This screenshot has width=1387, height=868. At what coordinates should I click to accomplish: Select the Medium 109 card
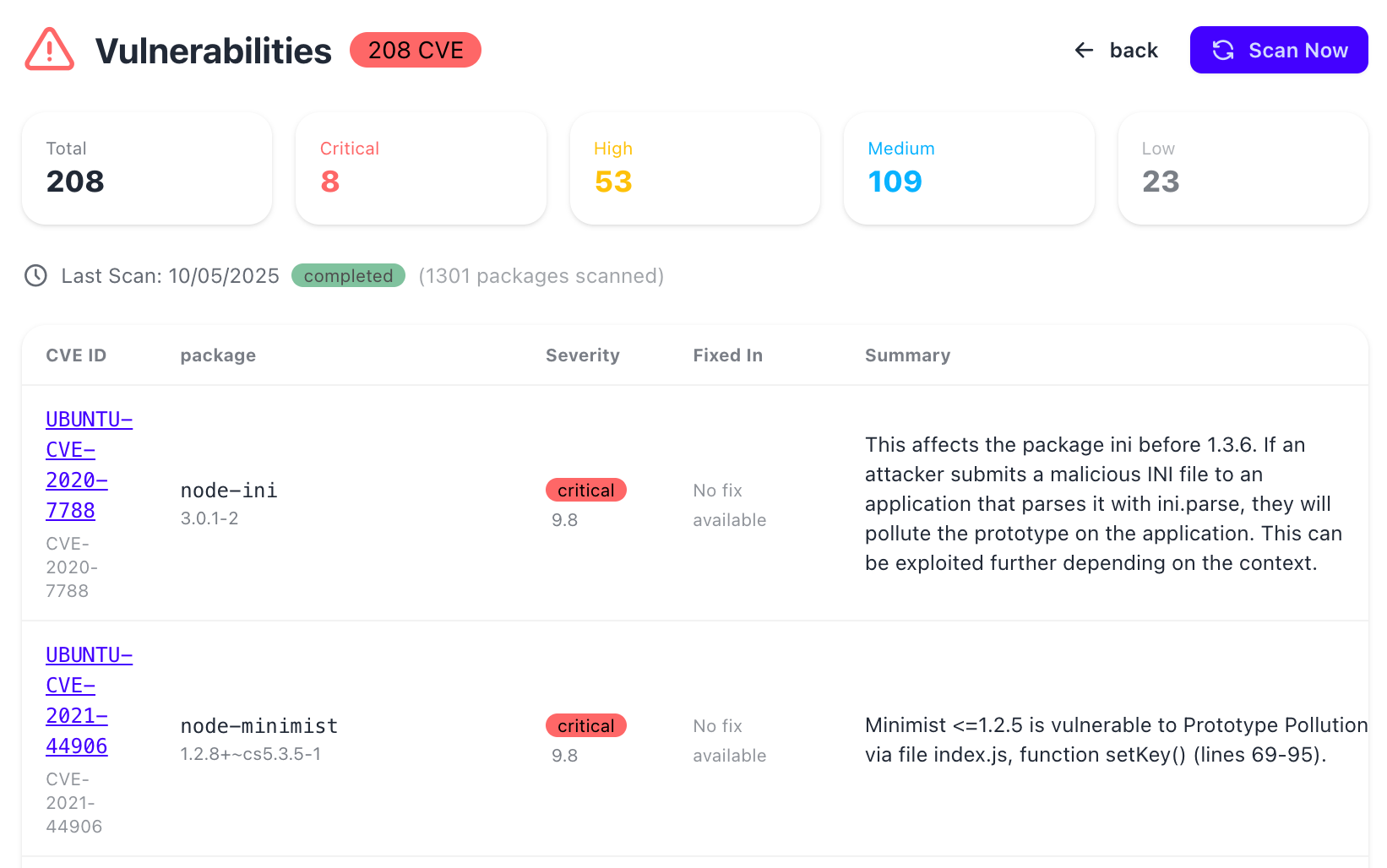969,169
